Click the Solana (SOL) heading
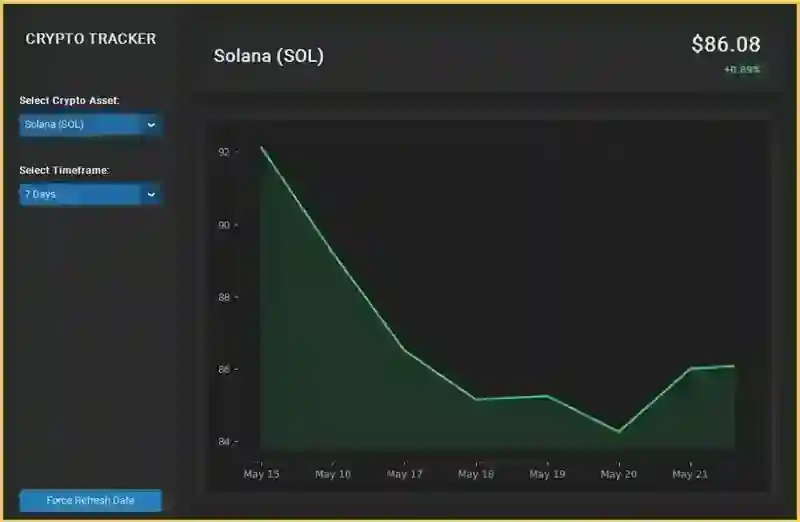Screen dimensions: 800x522 pyautogui.click(x=268, y=56)
